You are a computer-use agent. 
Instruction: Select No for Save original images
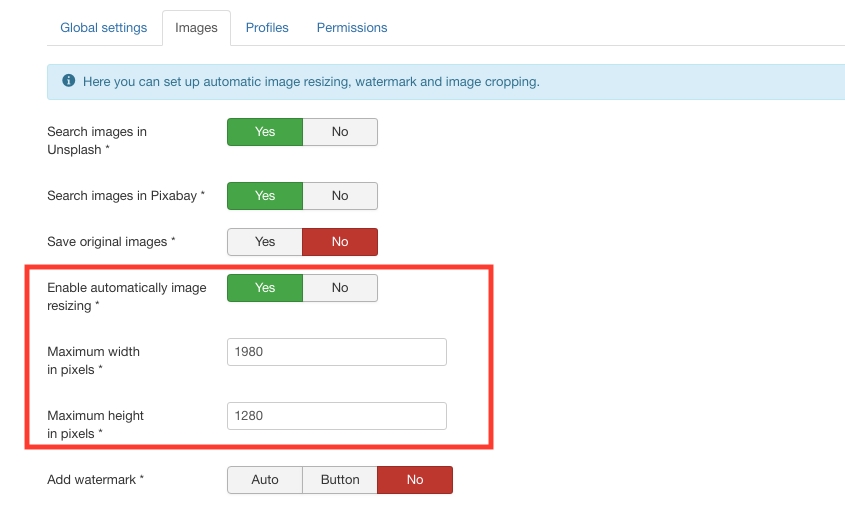340,242
